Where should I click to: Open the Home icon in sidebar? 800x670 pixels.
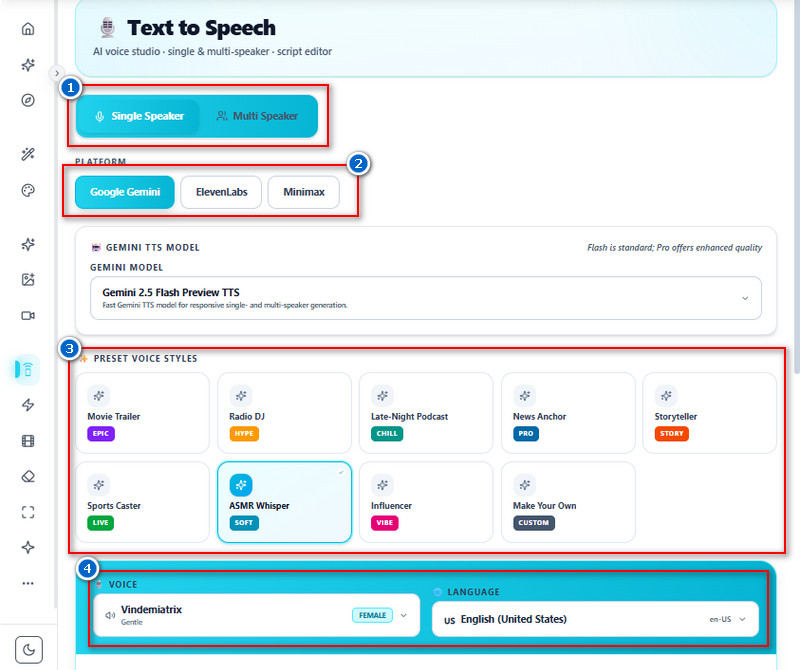pyautogui.click(x=28, y=29)
